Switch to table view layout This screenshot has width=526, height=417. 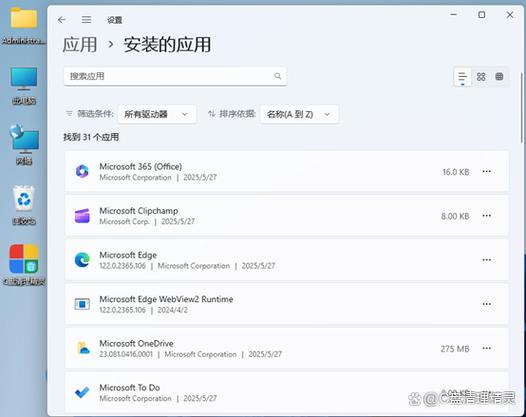(499, 76)
